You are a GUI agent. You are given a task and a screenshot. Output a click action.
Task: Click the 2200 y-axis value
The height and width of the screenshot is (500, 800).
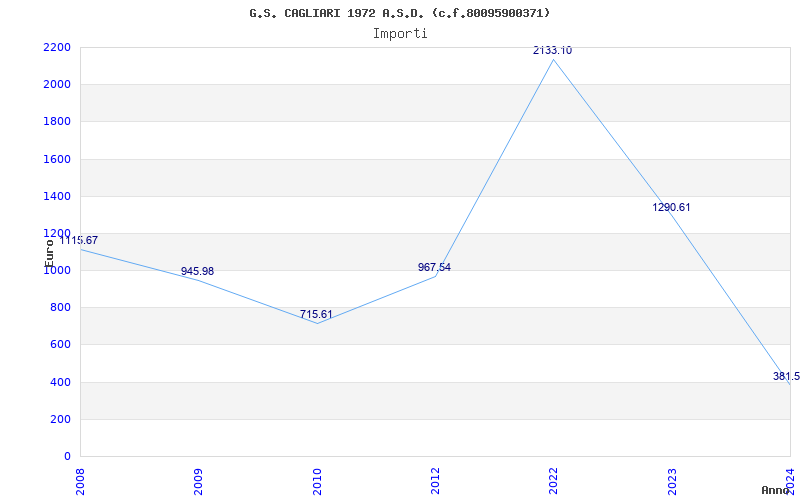pos(57,47)
